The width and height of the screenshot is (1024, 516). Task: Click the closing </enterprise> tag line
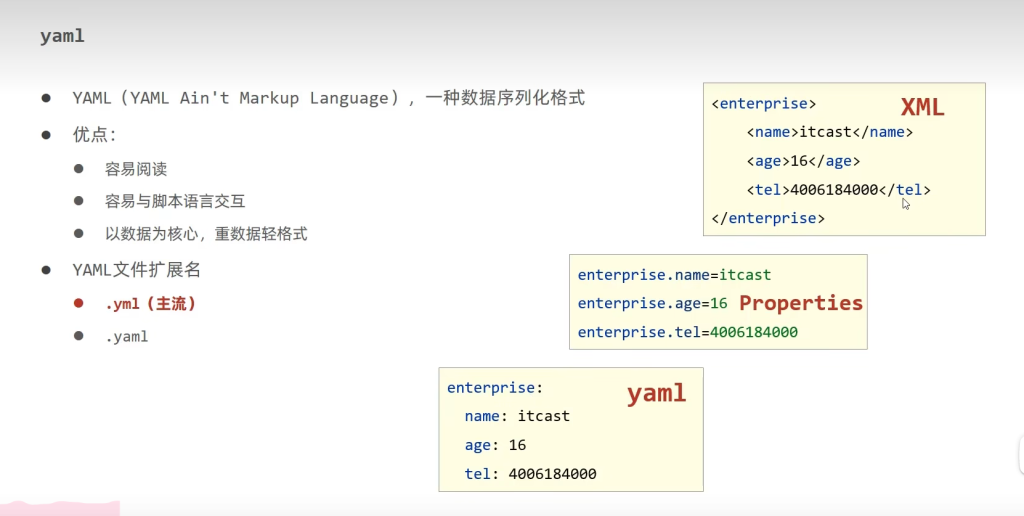(767, 218)
